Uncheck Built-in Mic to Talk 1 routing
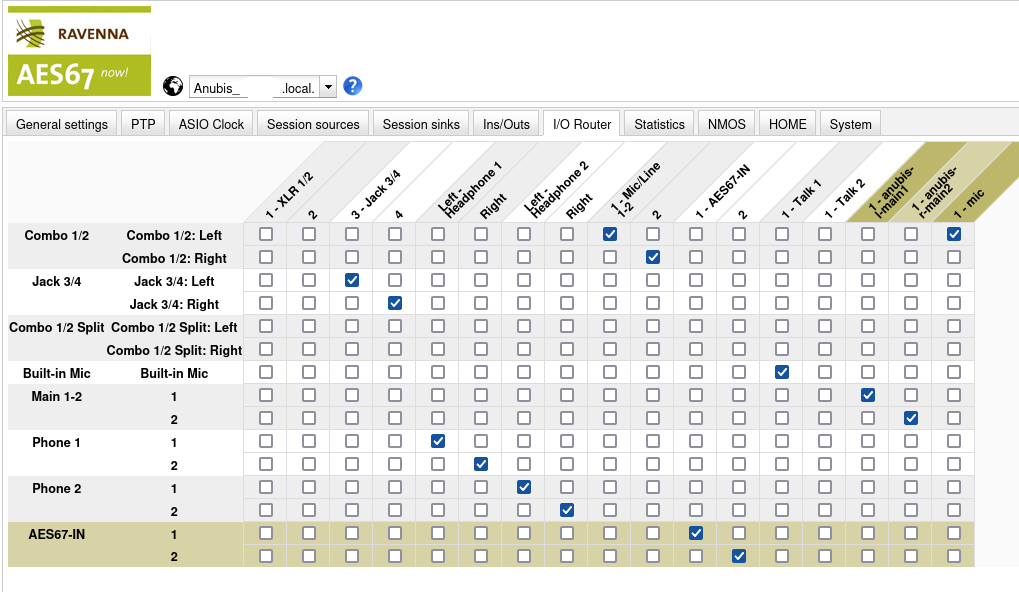The height and width of the screenshot is (592, 1019). (782, 372)
